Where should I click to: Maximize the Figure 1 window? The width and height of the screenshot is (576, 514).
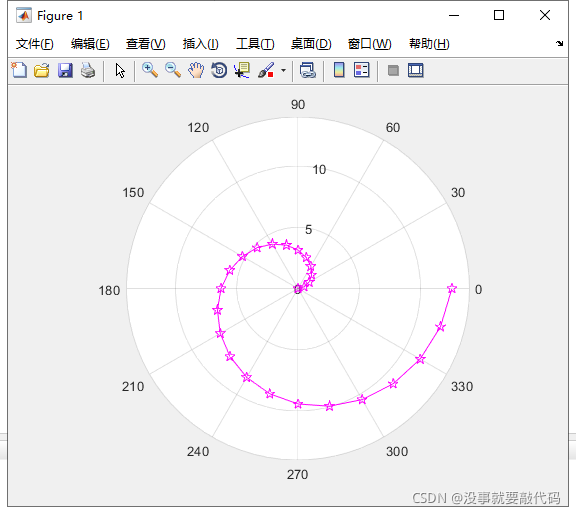tap(499, 15)
